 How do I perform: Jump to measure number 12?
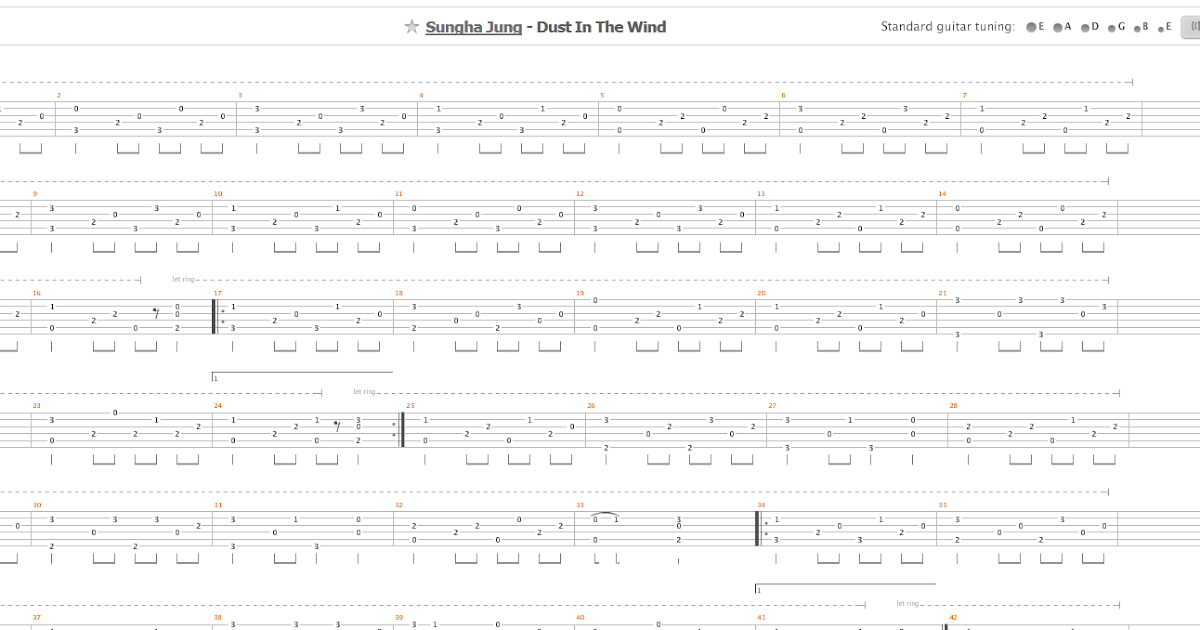tap(579, 194)
